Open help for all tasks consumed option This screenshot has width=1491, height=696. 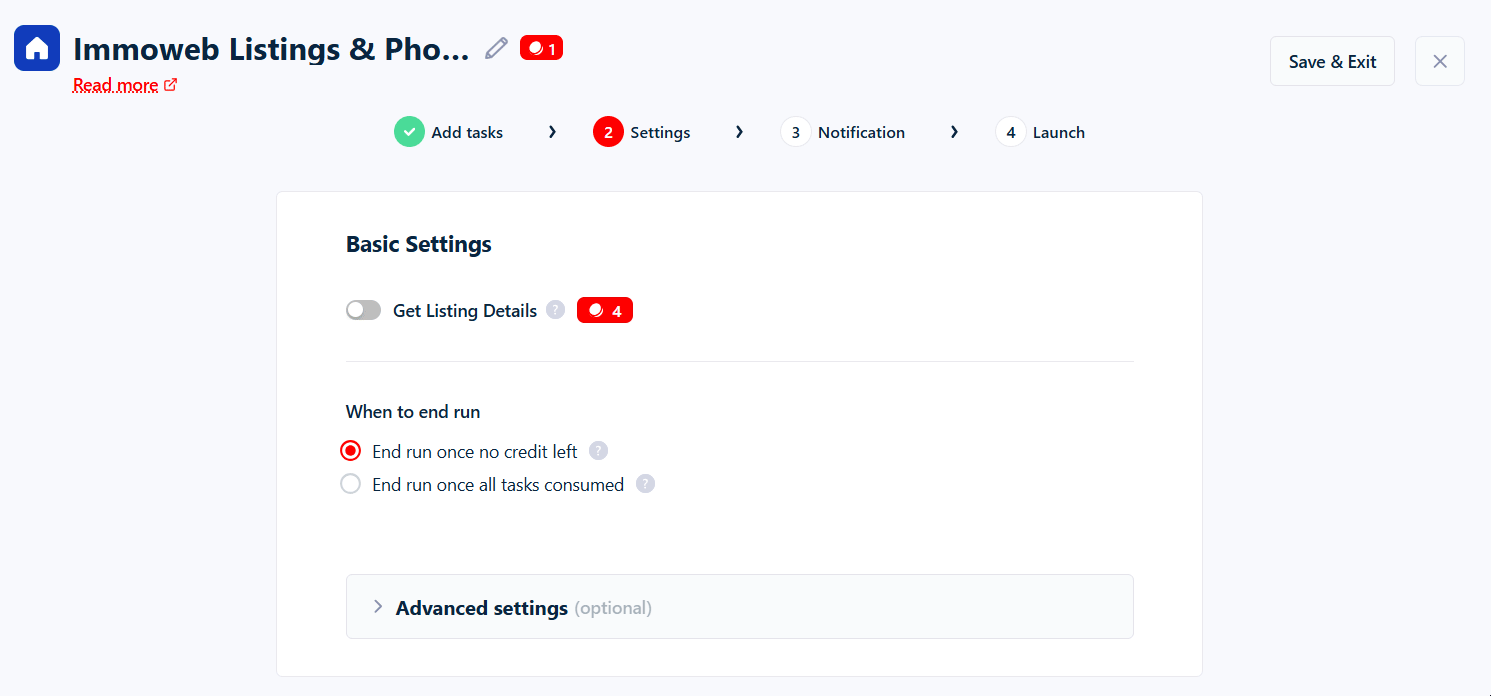[x=646, y=484]
